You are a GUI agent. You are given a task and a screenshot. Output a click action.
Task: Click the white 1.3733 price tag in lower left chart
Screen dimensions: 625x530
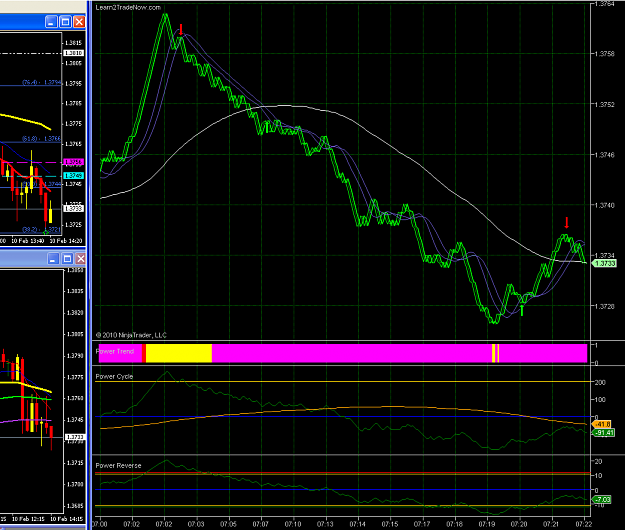tap(74, 437)
